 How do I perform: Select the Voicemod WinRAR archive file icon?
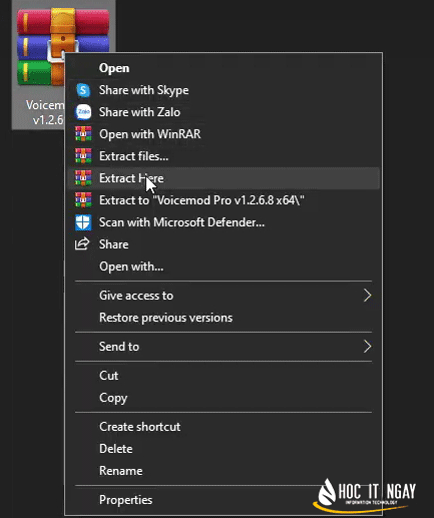[63, 47]
